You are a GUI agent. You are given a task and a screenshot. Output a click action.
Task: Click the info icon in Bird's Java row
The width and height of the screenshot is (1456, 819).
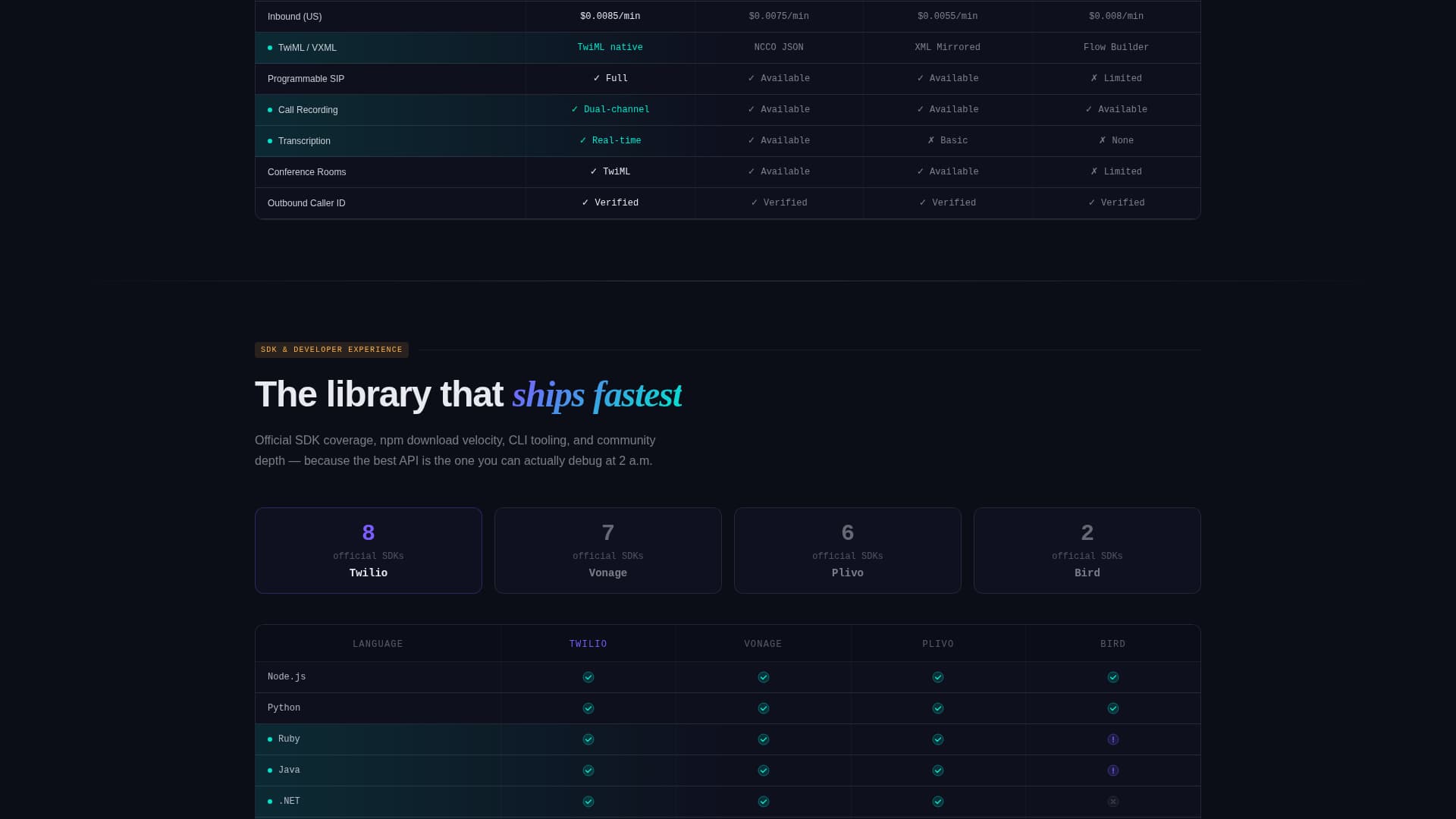tap(1113, 770)
